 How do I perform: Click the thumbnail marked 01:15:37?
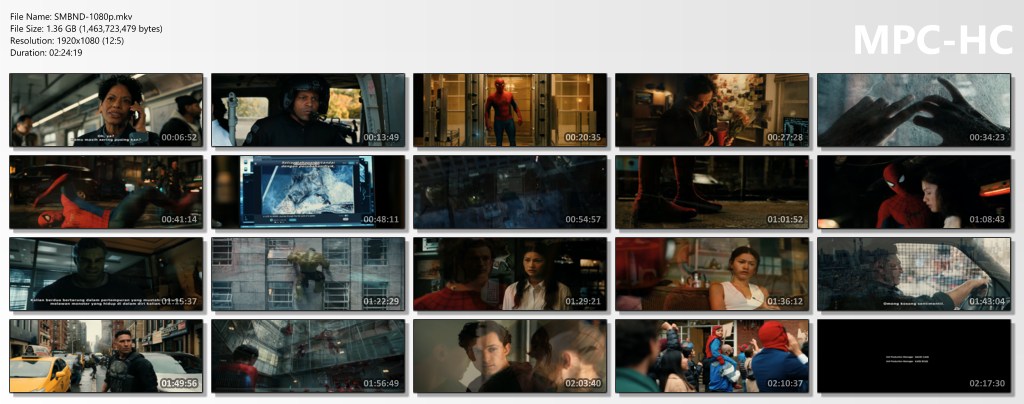tap(106, 274)
